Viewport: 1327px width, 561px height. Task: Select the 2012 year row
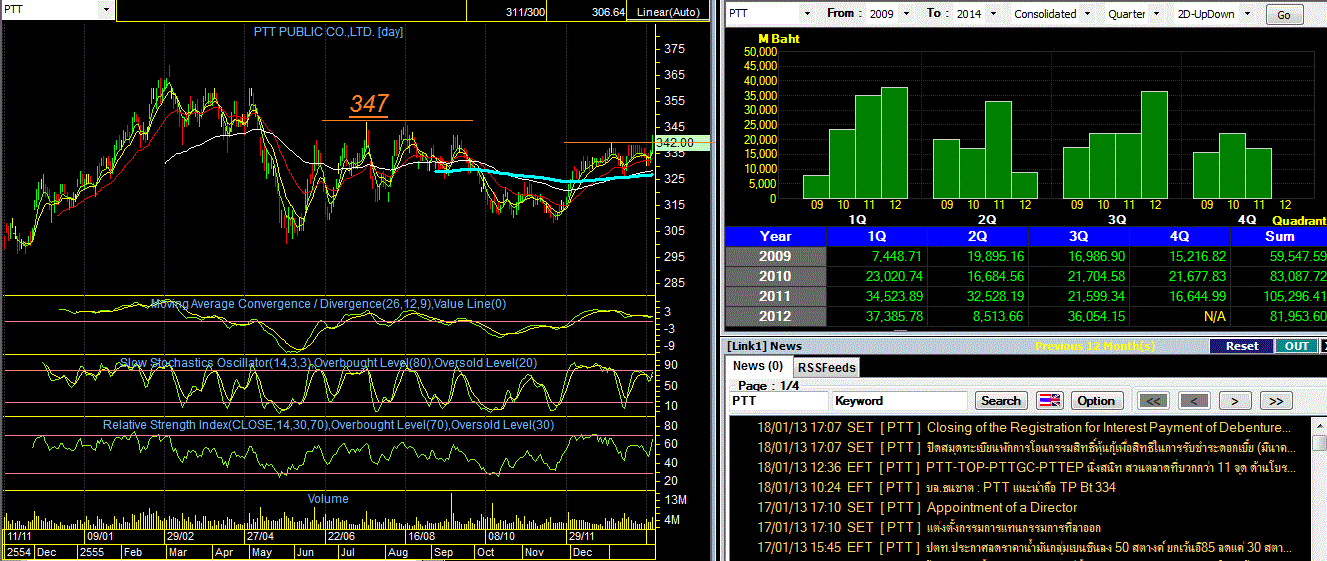point(776,316)
